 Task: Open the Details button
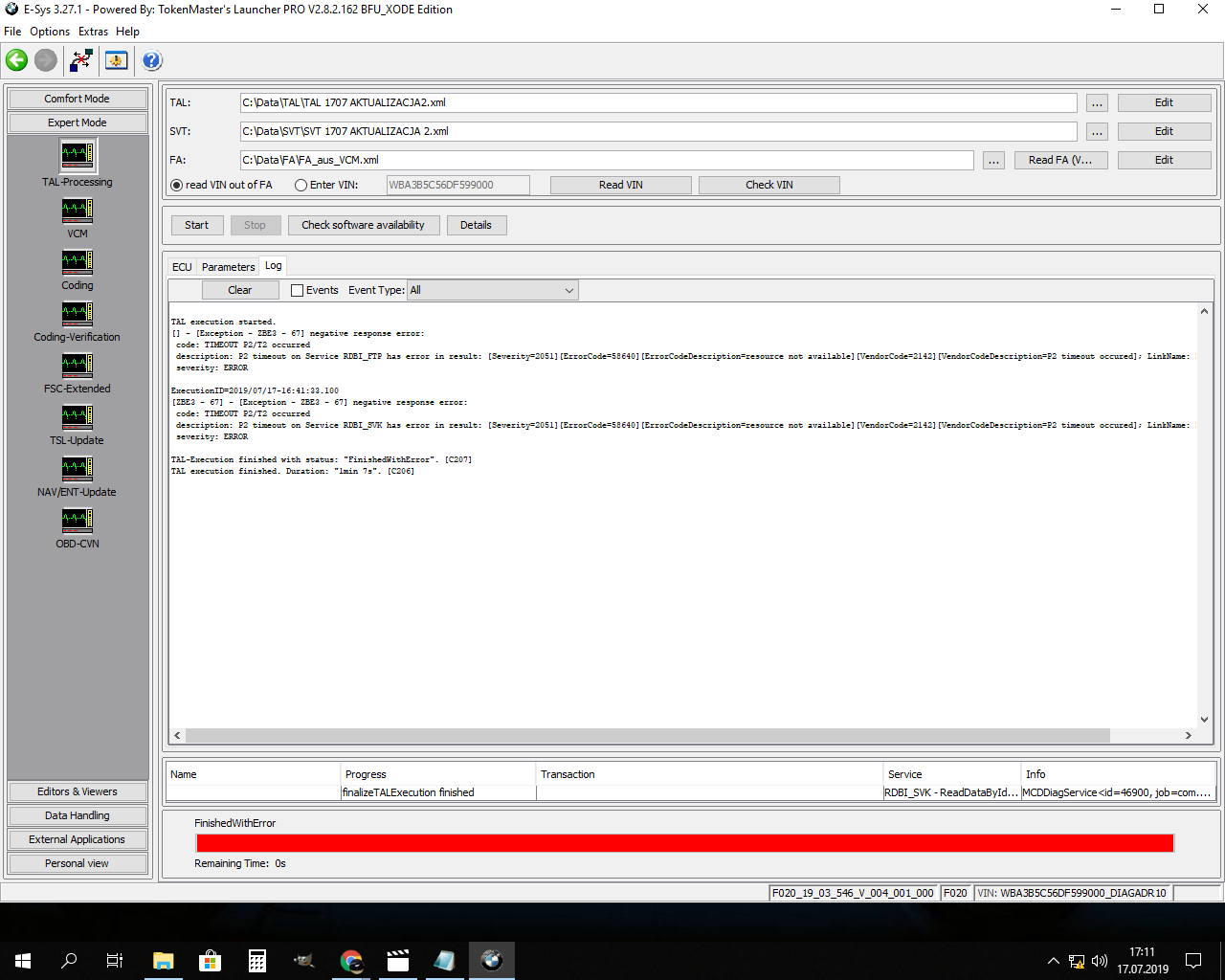[x=477, y=225]
